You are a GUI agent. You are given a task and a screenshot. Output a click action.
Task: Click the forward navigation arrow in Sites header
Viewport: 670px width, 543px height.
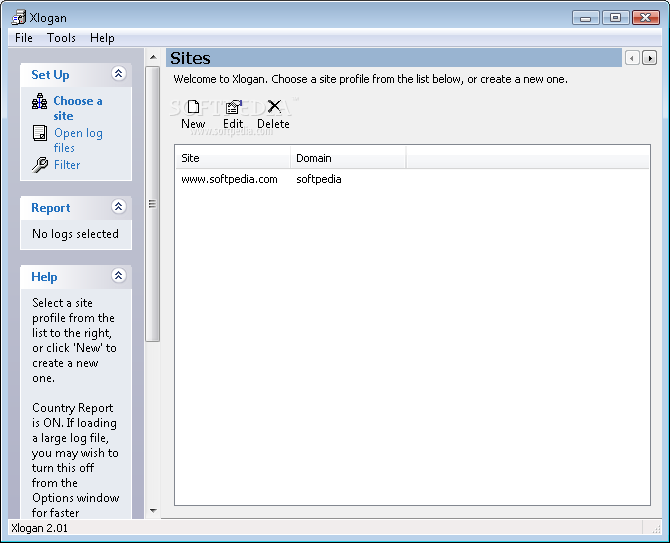[649, 58]
